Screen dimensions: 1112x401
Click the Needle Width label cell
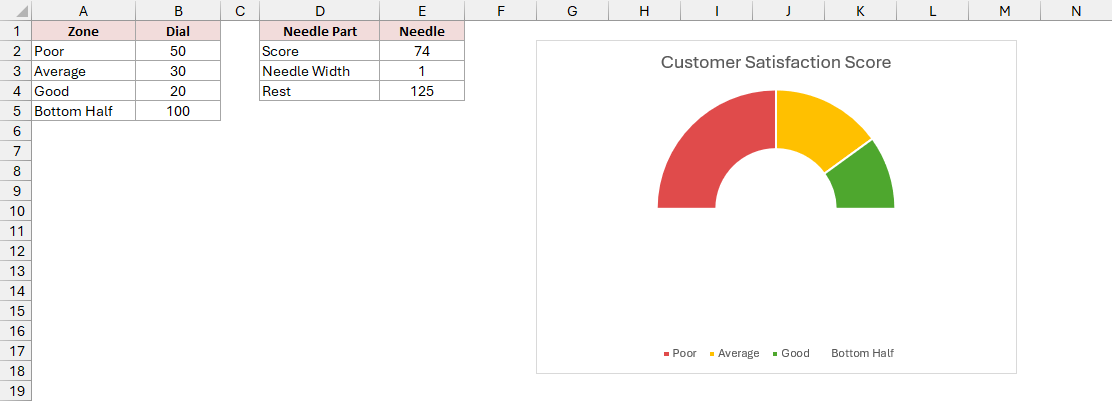coord(319,71)
